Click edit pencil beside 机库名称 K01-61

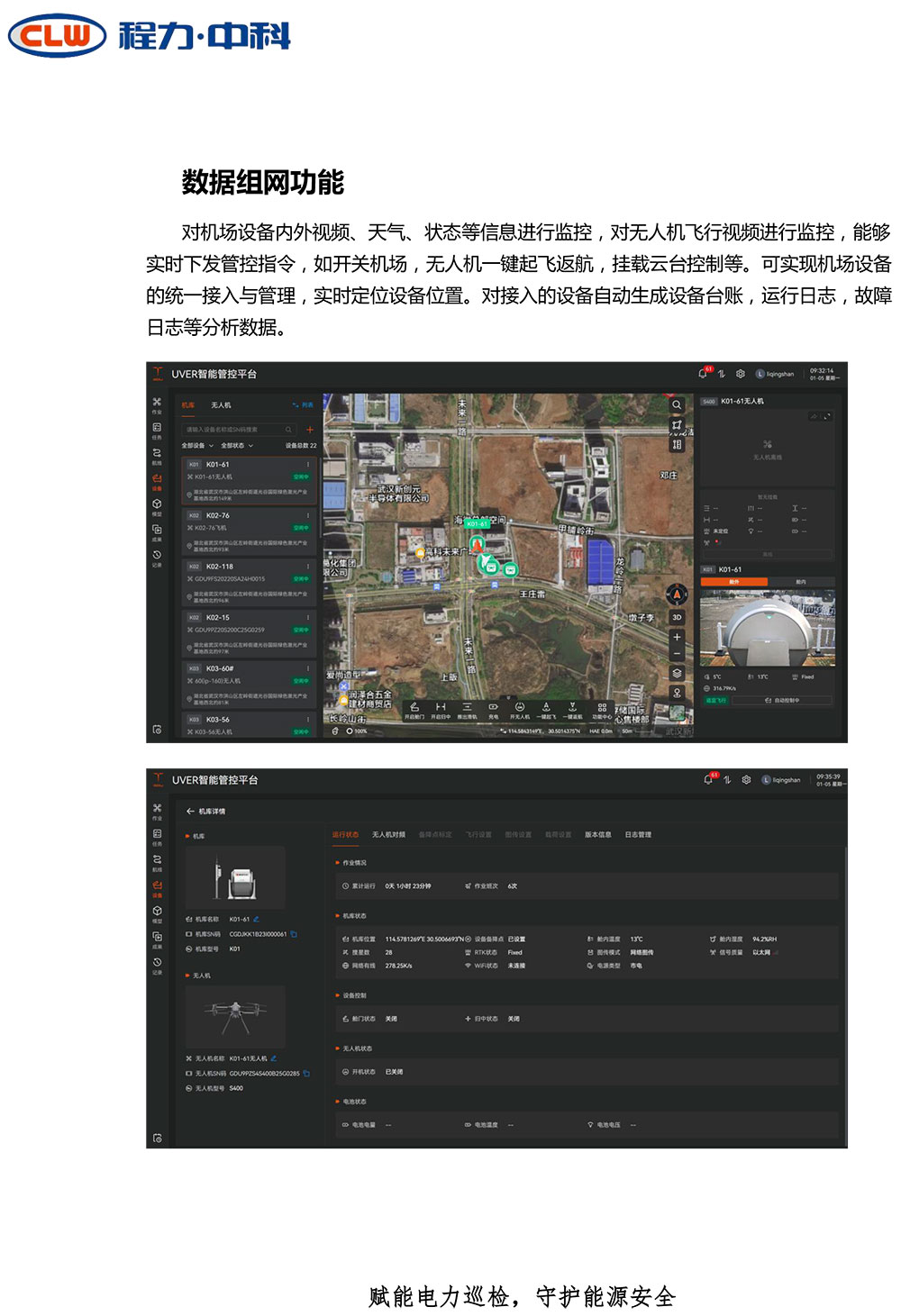click(257, 919)
